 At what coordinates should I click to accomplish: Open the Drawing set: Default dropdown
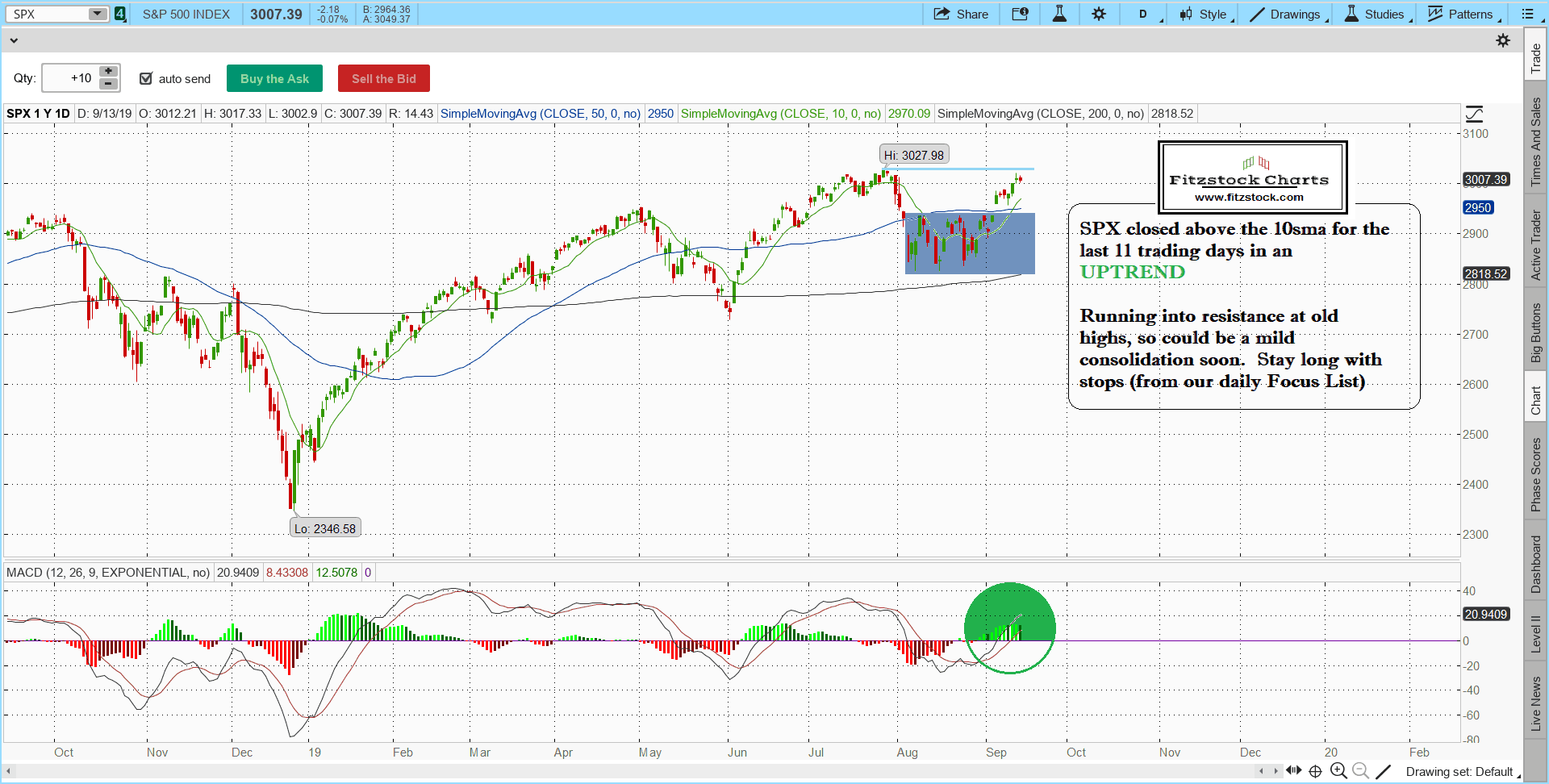(x=1459, y=772)
